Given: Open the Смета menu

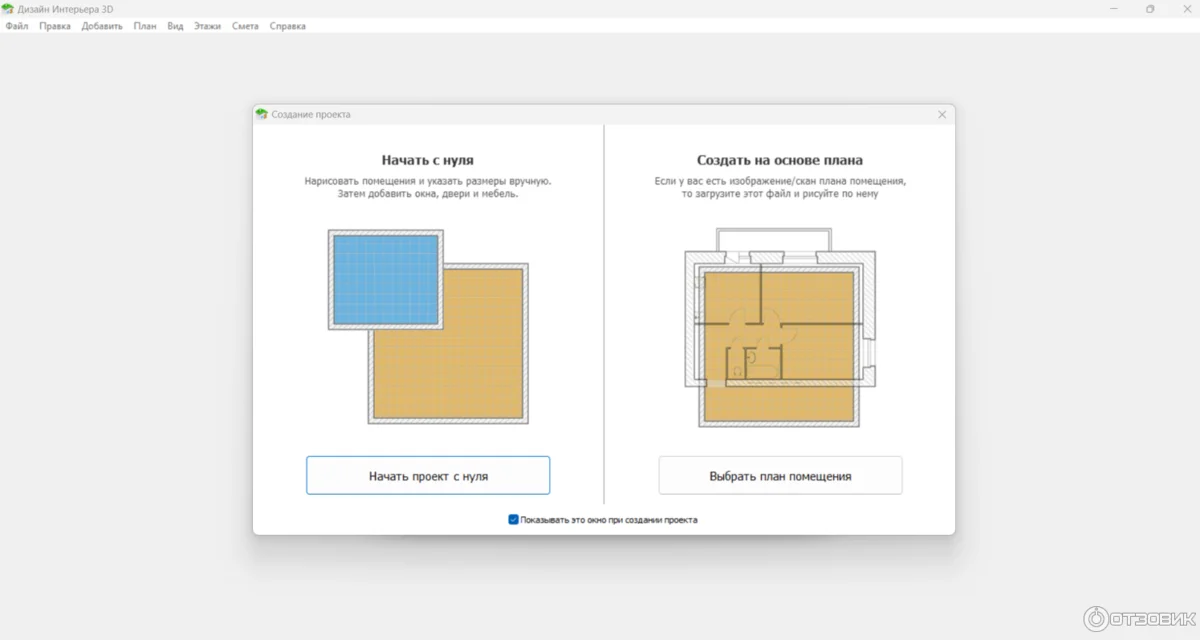Looking at the screenshot, I should (246, 26).
